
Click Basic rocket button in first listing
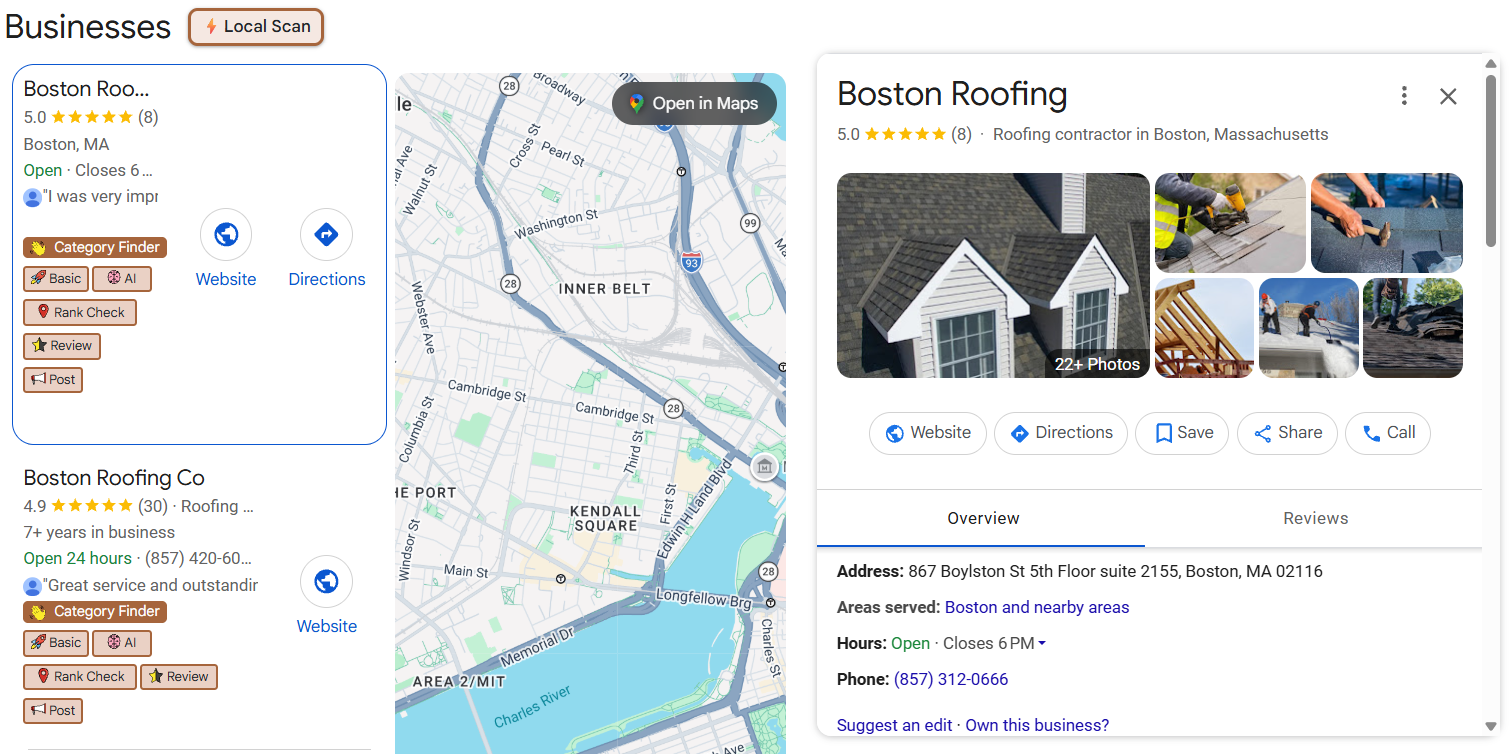point(56,279)
